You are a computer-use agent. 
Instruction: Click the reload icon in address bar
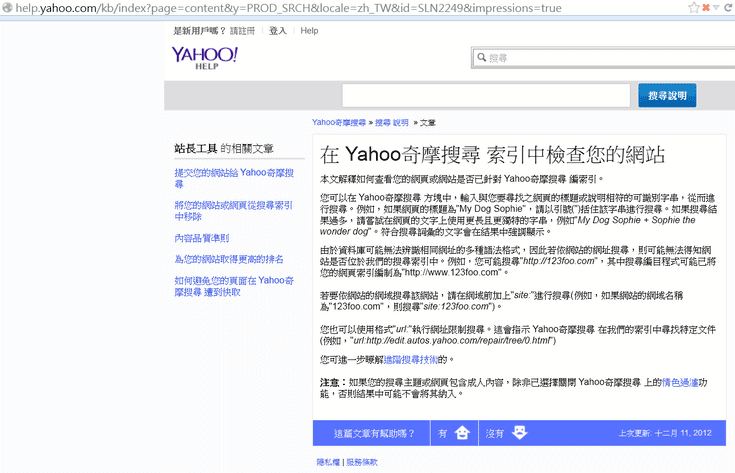pos(729,8)
